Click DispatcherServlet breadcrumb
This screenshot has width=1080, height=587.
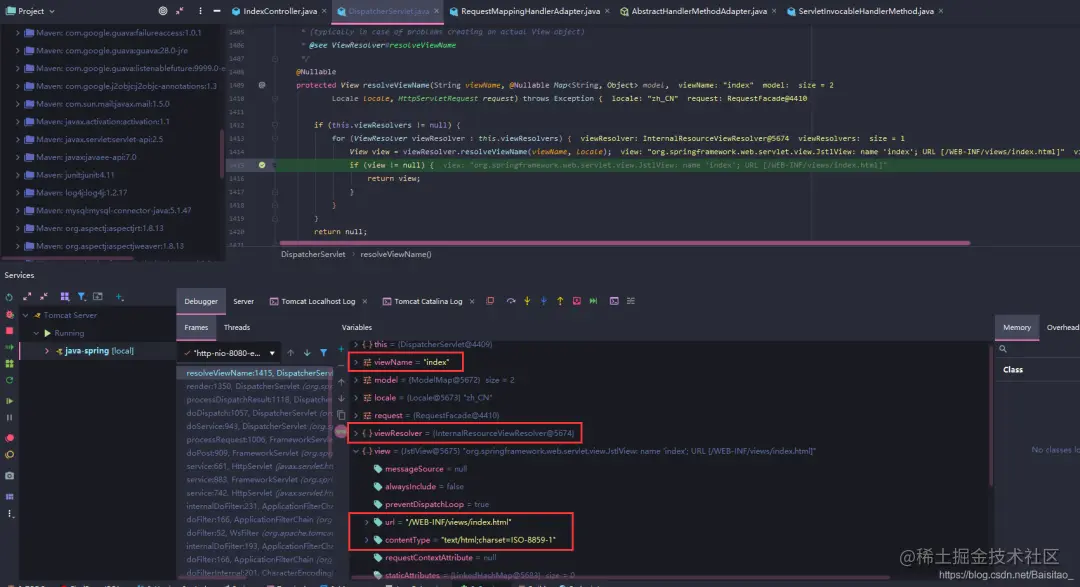pos(313,254)
